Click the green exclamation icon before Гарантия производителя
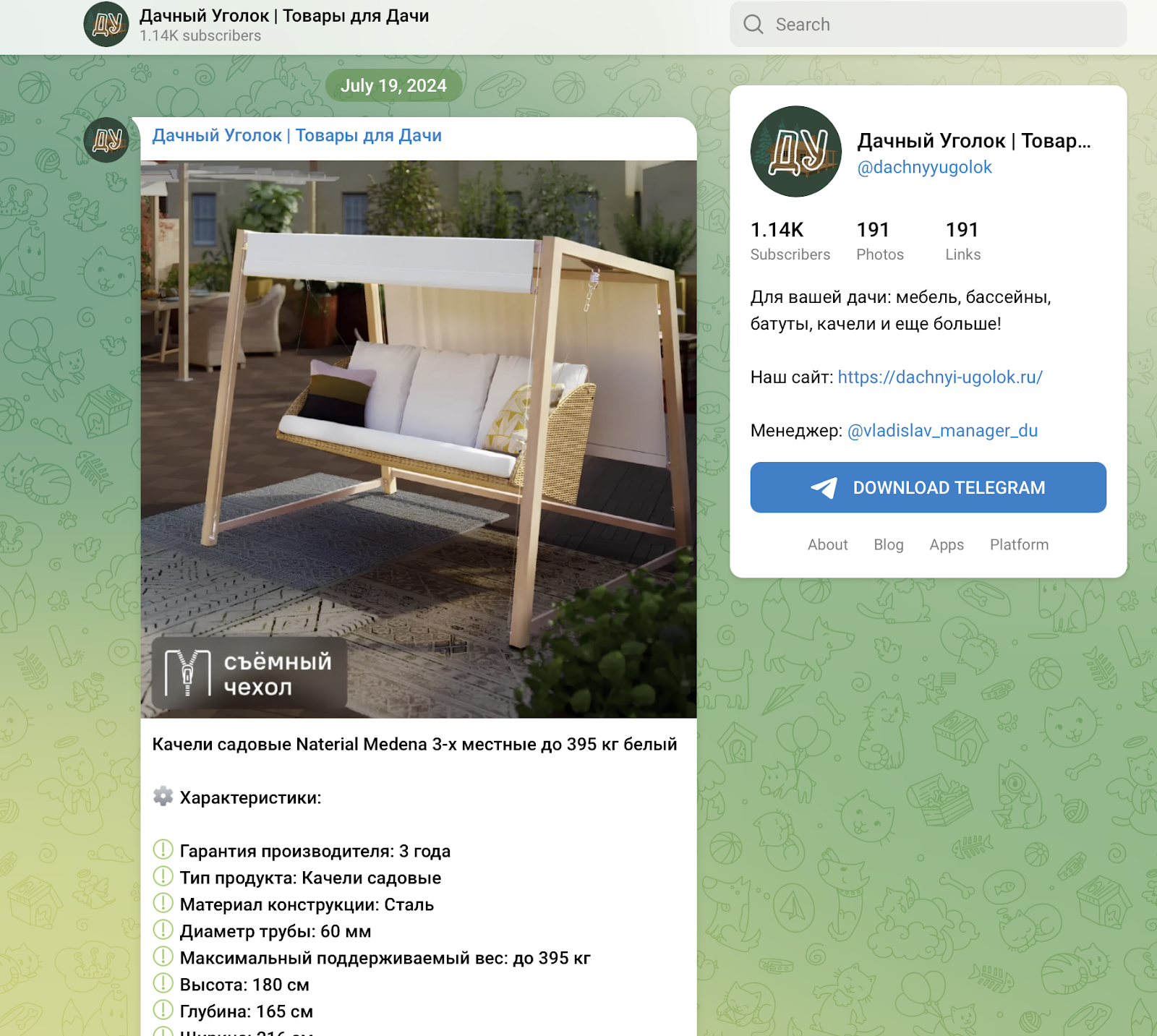Viewport: 1157px width, 1036px height. point(163,849)
